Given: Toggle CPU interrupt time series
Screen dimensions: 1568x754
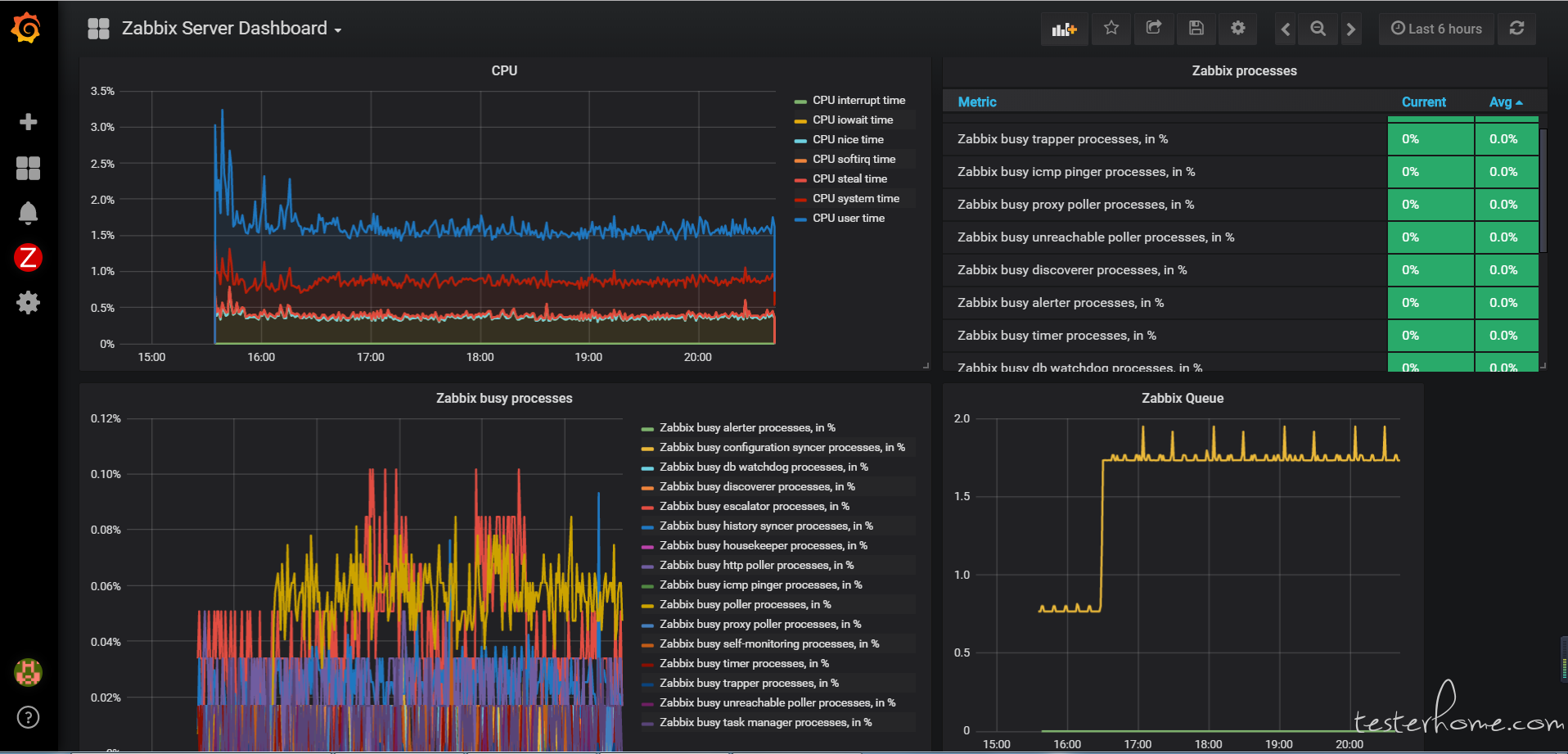Looking at the screenshot, I should pyautogui.click(x=858, y=100).
